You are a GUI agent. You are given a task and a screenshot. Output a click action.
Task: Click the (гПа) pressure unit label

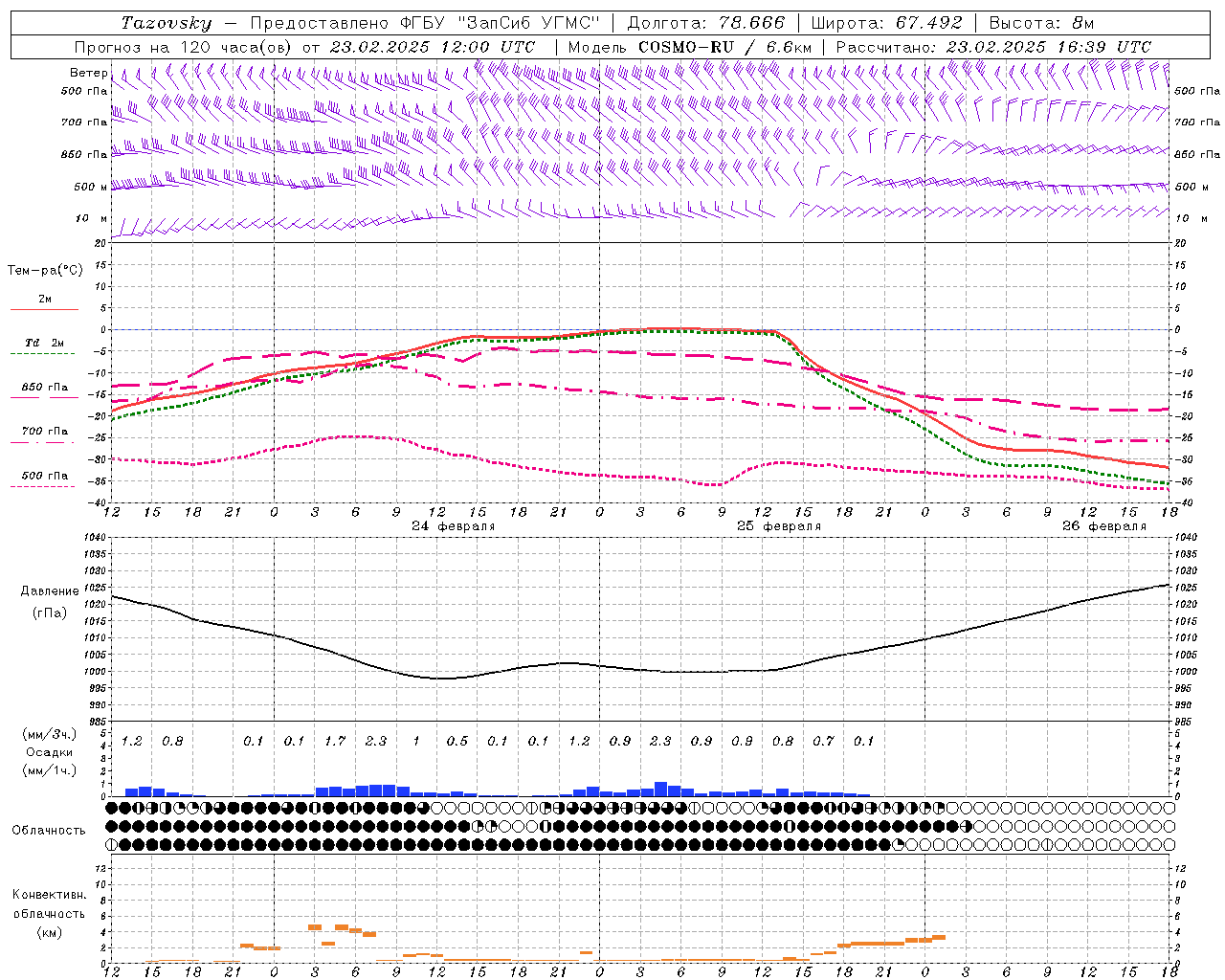click(x=50, y=612)
